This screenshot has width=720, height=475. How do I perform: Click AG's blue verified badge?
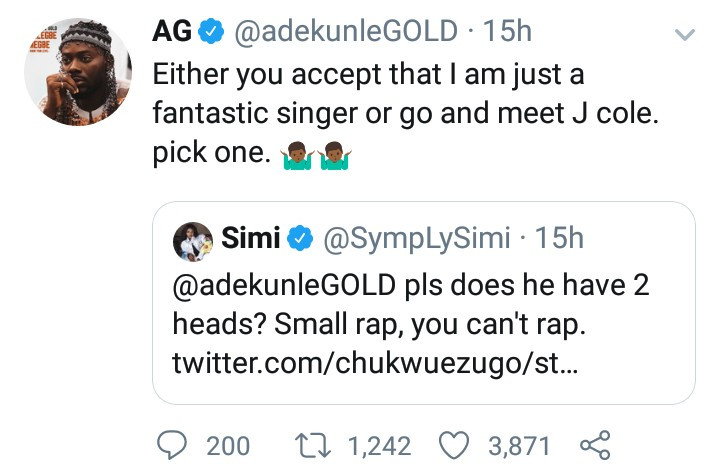211,32
